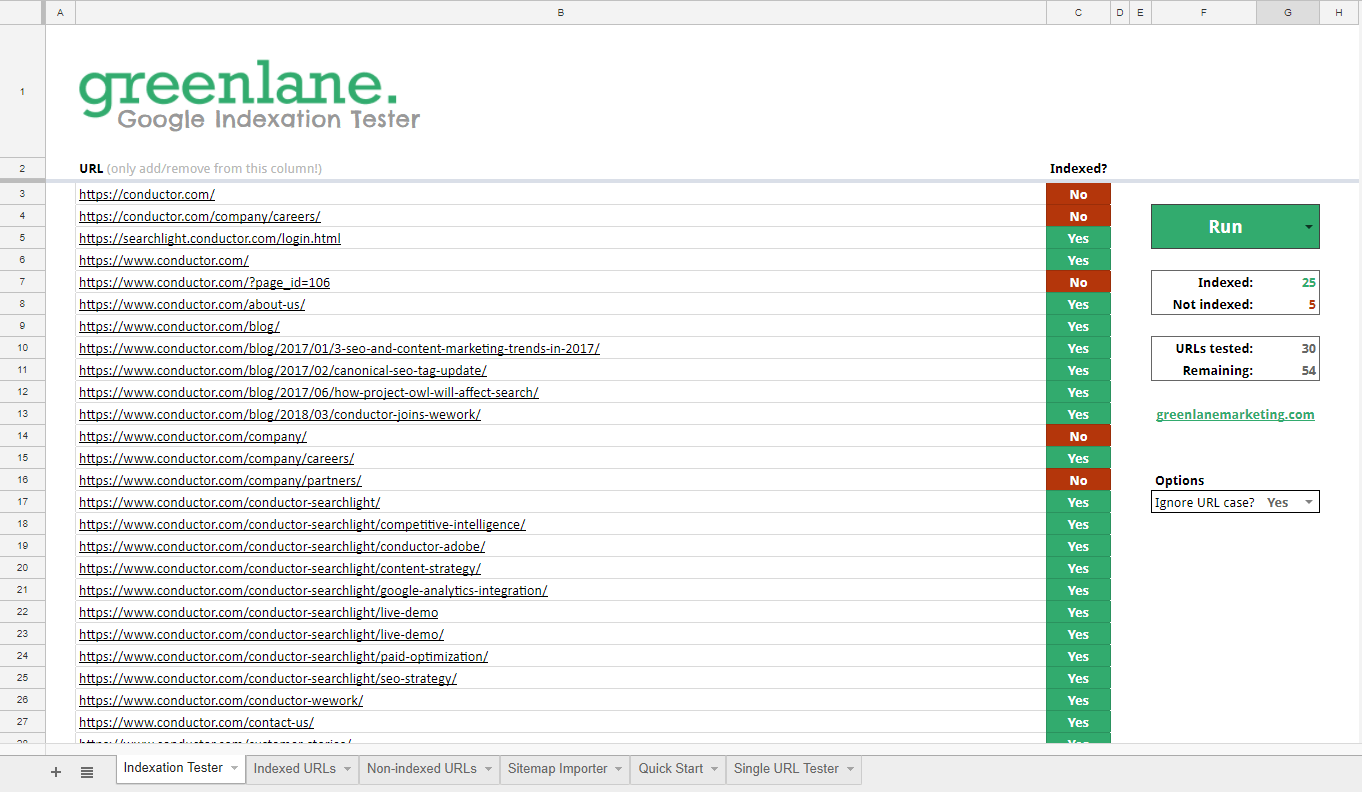This screenshot has width=1362, height=792.
Task: Open the seo-strategy URL link
Action: tap(268, 678)
